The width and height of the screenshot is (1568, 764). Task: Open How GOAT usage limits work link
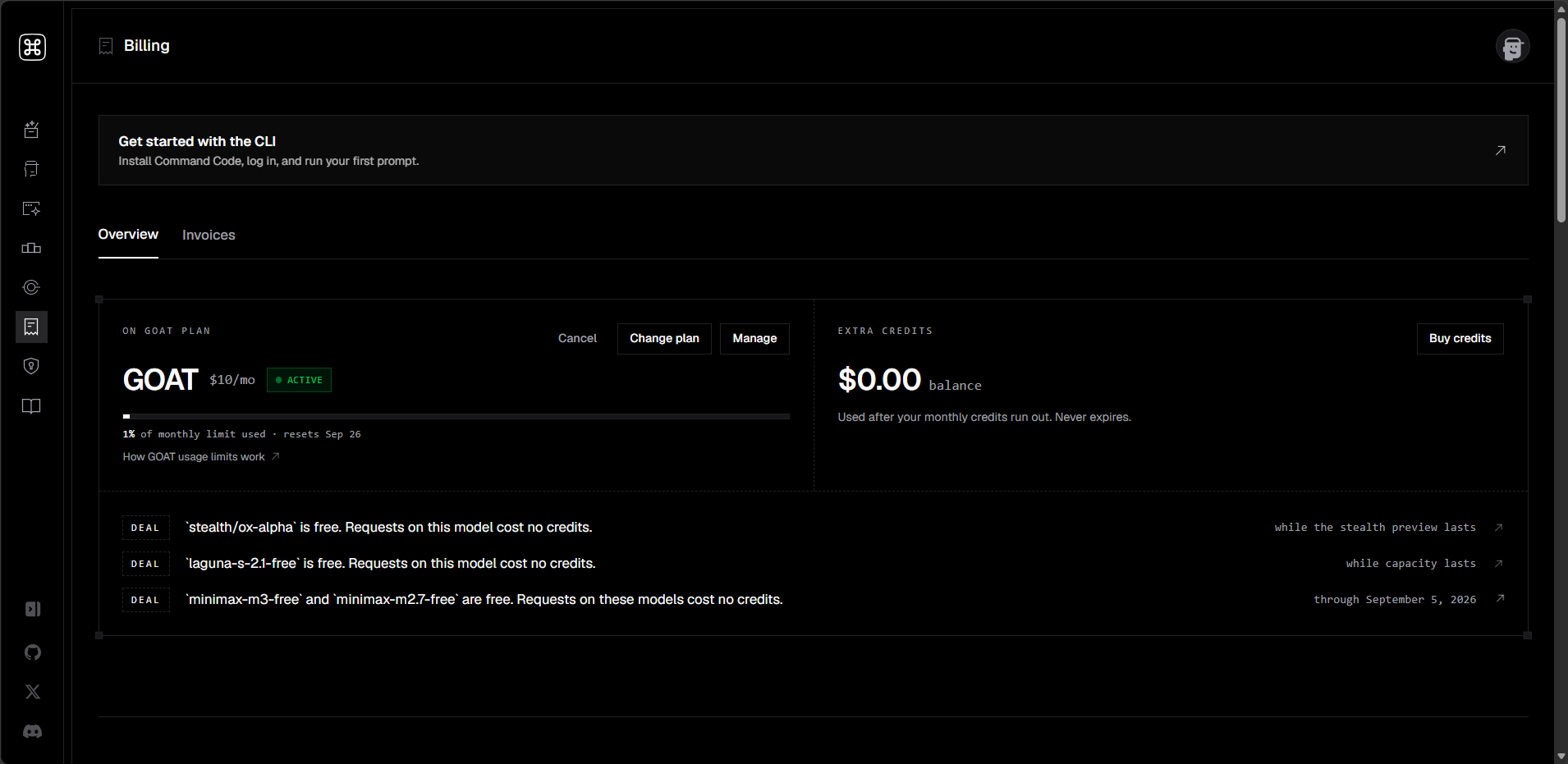[201, 457]
